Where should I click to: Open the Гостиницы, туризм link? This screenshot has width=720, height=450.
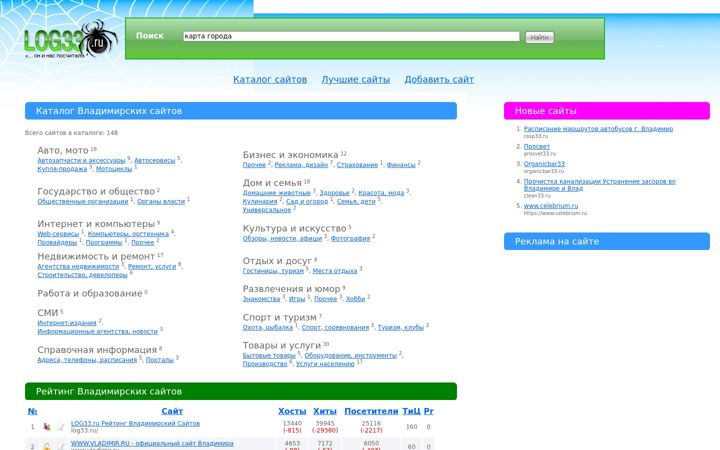[273, 271]
